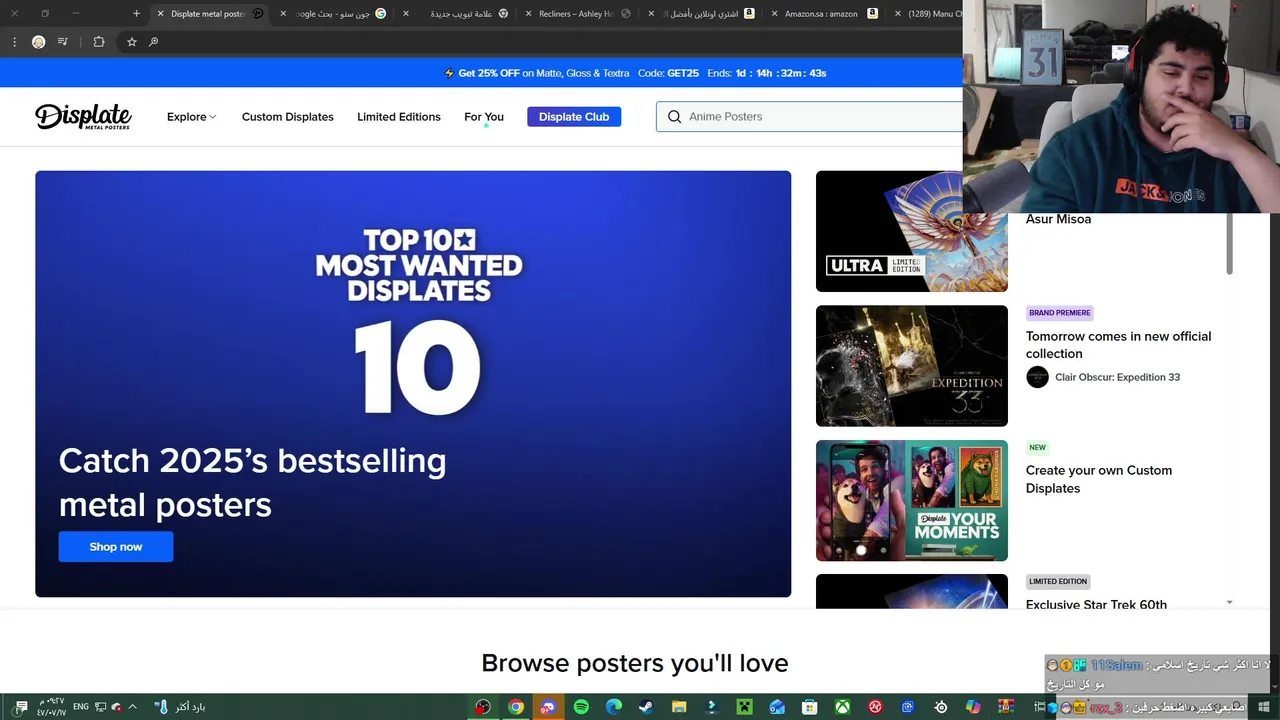The height and width of the screenshot is (720, 1280).
Task: Open Steam from the taskbar
Action: pyautogui.click(x=646, y=707)
